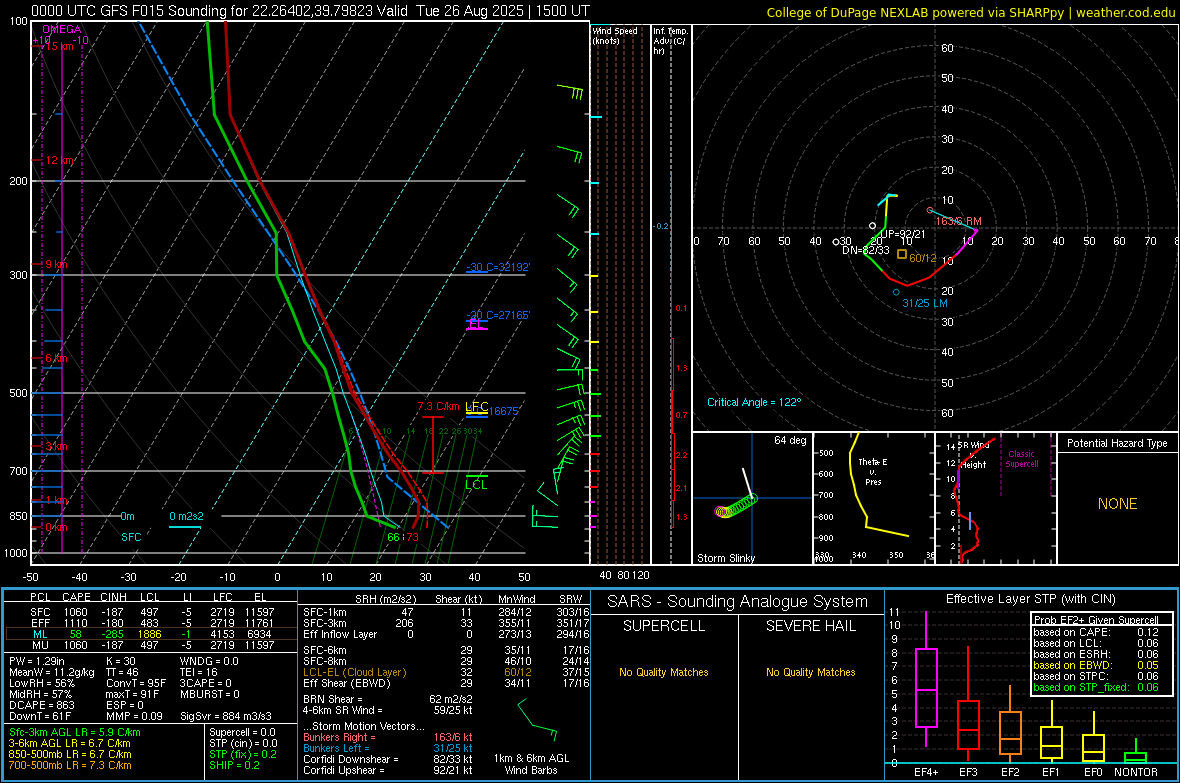
Task: Click the Potential Hazard Type header
Action: [1117, 443]
